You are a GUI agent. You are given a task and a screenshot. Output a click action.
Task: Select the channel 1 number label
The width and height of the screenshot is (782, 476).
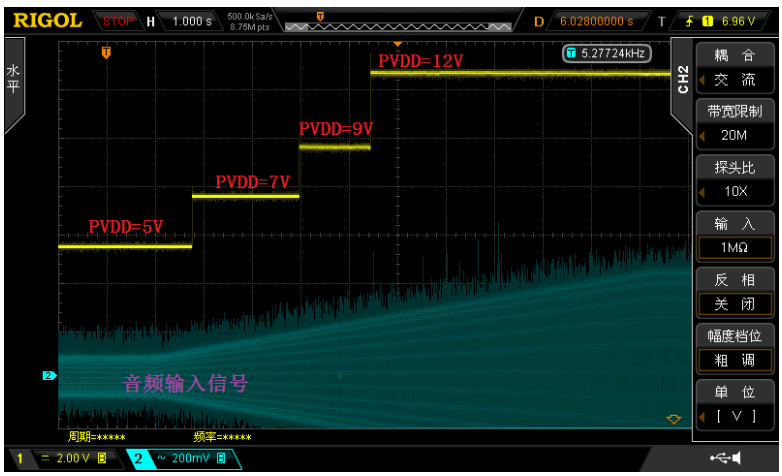20,458
